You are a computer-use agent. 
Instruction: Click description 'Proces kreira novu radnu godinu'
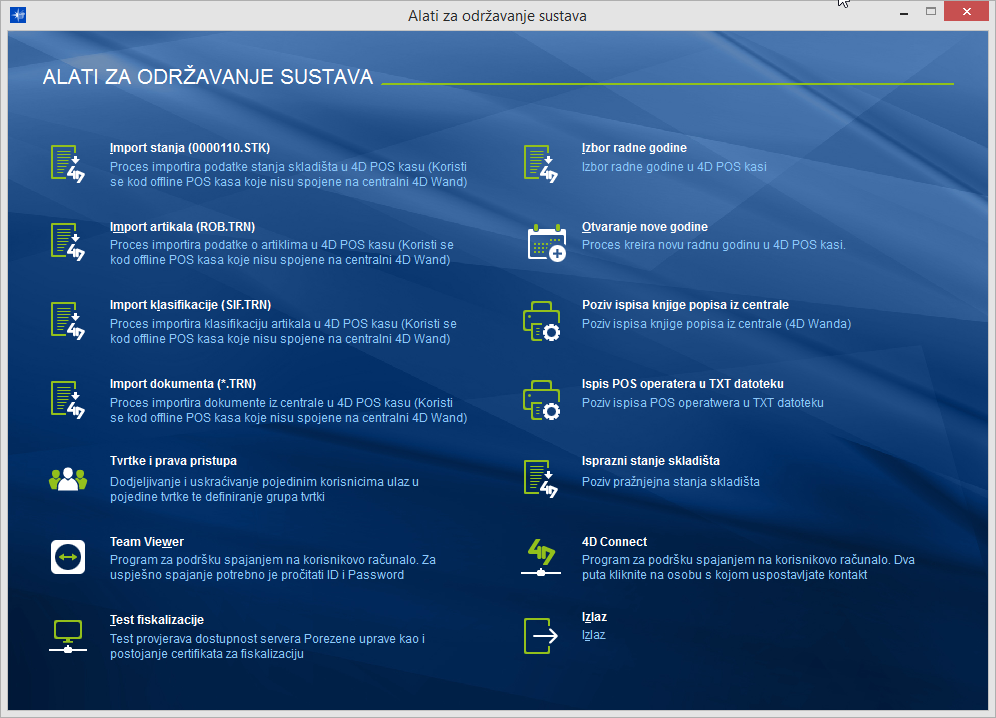[713, 245]
